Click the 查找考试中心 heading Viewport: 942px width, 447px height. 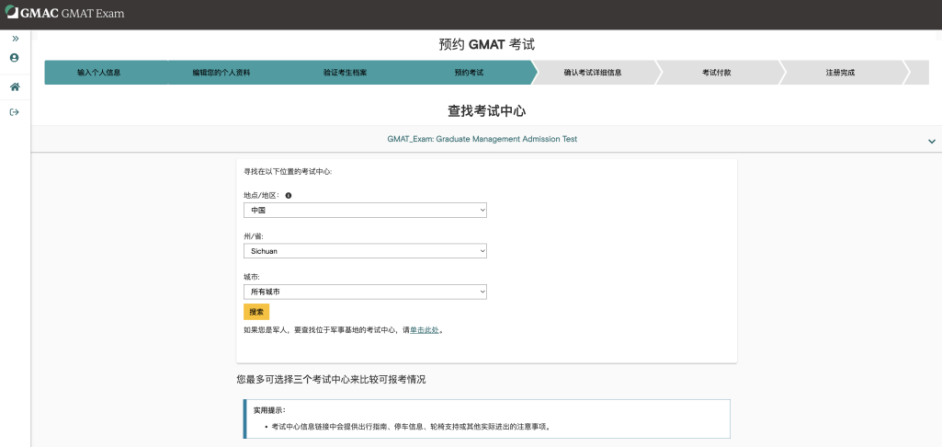[487, 111]
